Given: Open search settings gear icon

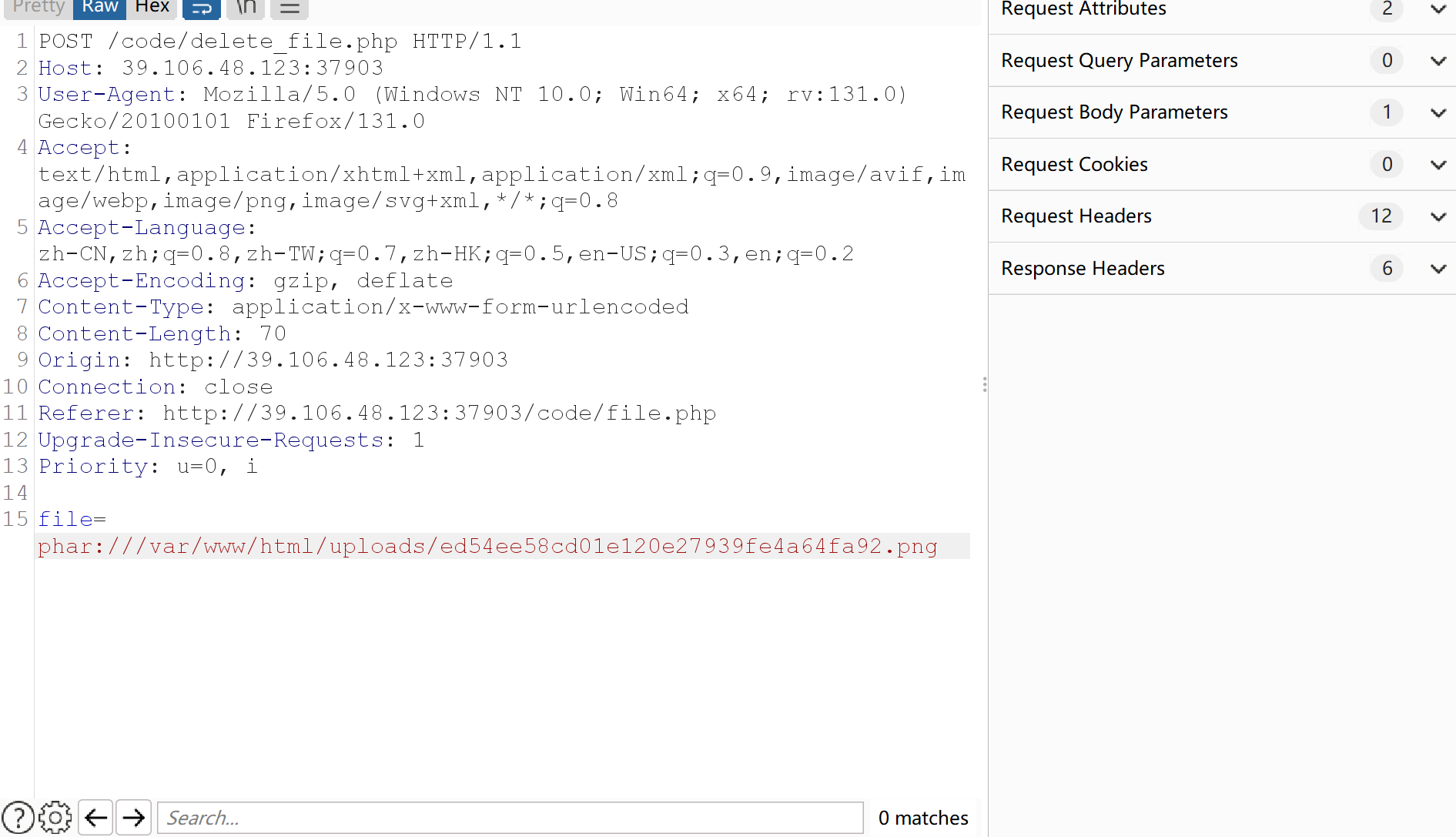Looking at the screenshot, I should coord(55,817).
